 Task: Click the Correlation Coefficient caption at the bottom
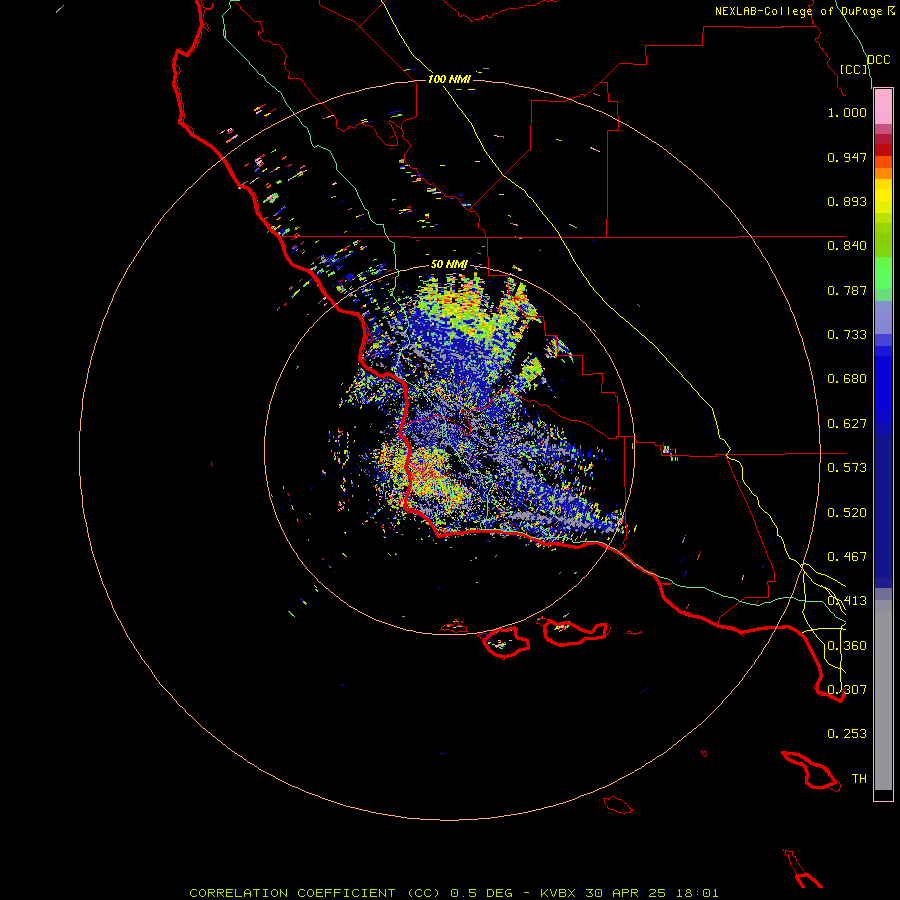(453, 893)
